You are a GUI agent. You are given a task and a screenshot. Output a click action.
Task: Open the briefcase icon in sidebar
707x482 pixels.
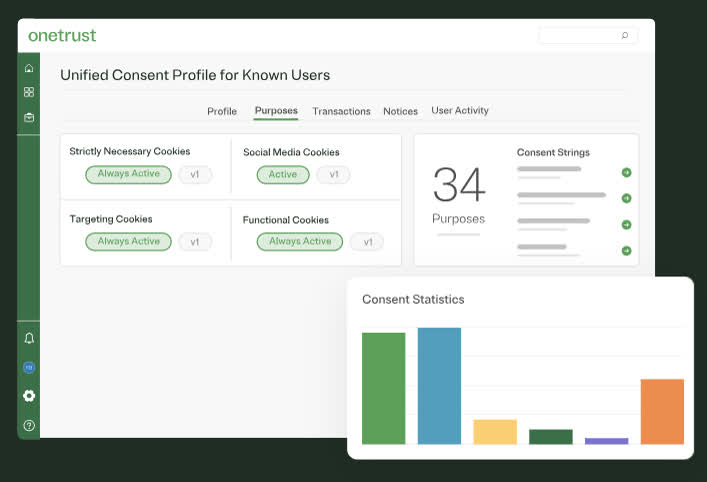coord(29,117)
